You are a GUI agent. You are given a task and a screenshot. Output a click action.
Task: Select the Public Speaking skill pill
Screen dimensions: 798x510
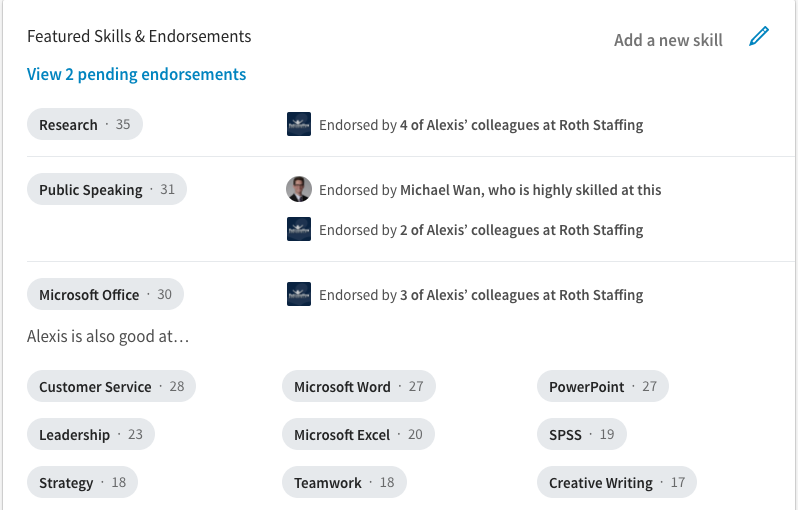[107, 190]
